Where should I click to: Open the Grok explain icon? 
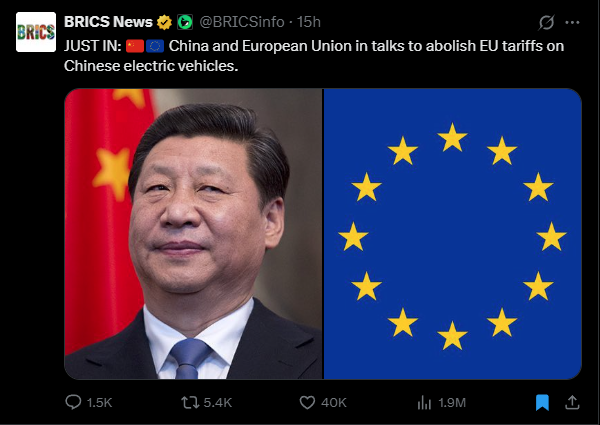click(x=546, y=22)
